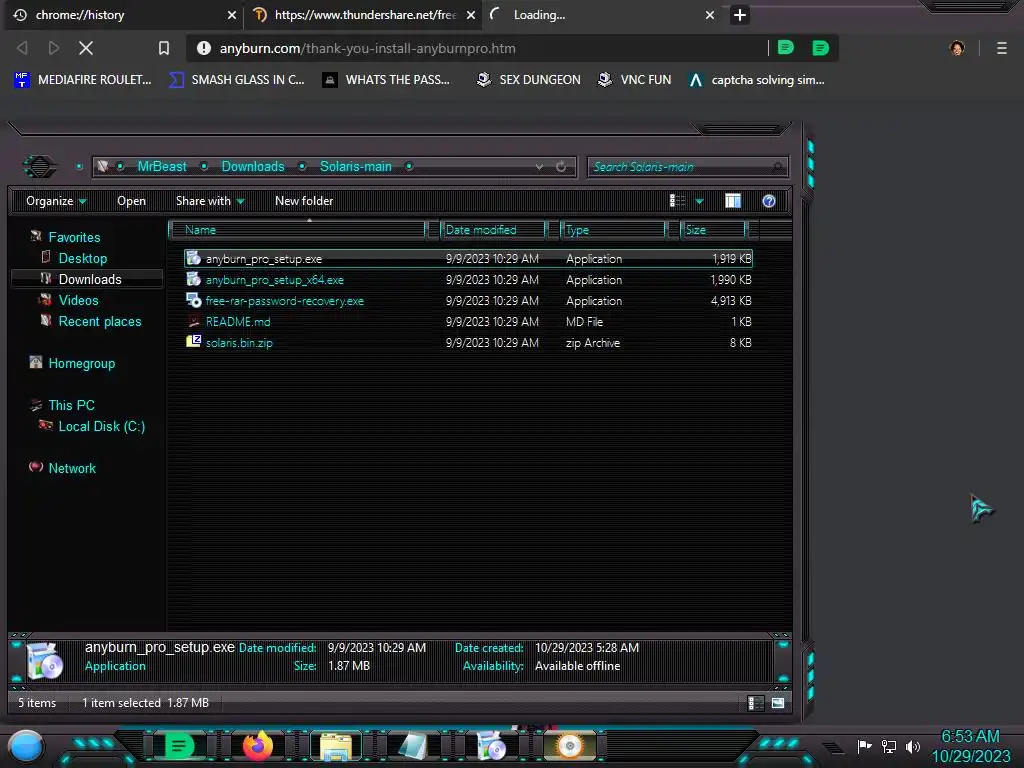Click the browser forward arrow
The image size is (1024, 768).
pyautogui.click(x=54, y=48)
